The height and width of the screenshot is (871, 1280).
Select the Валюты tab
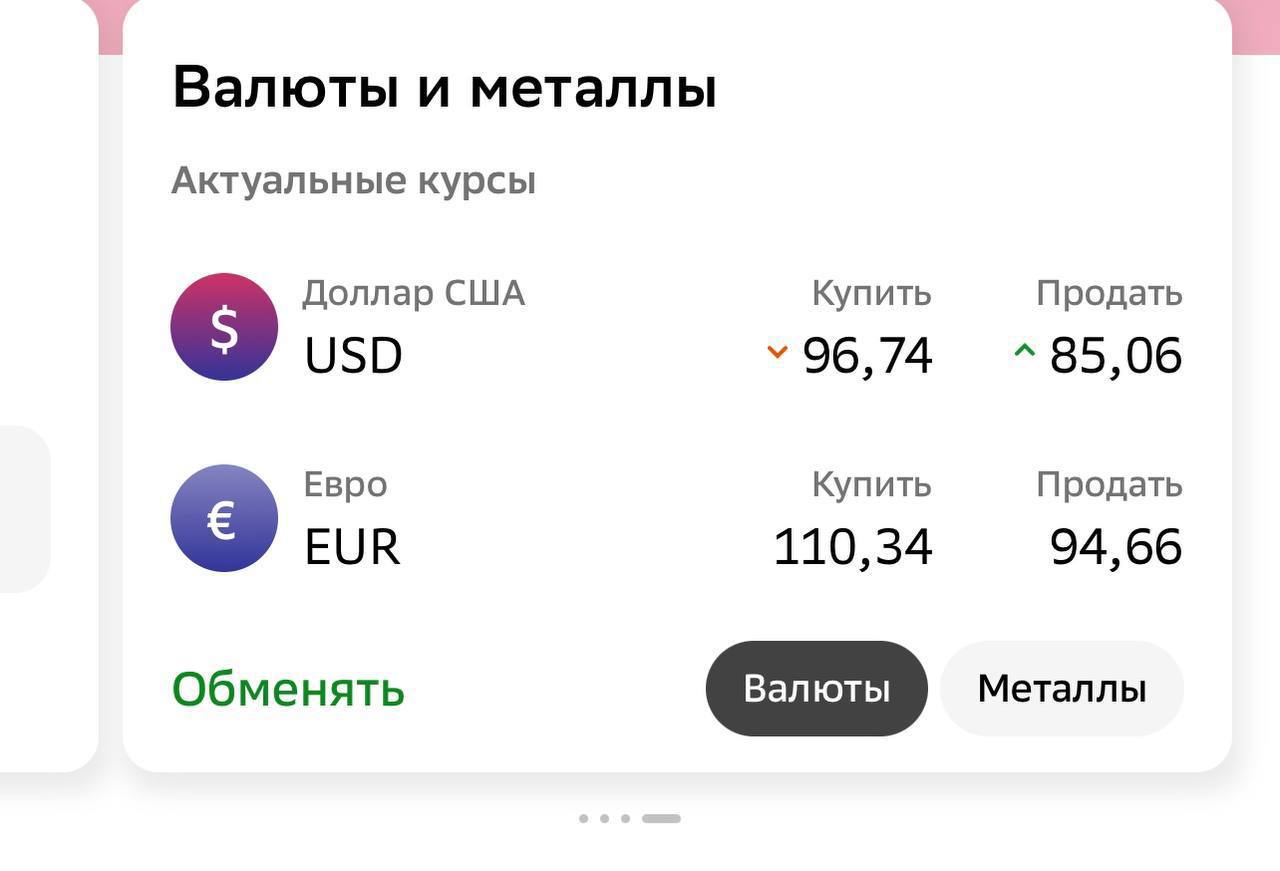[x=816, y=689]
